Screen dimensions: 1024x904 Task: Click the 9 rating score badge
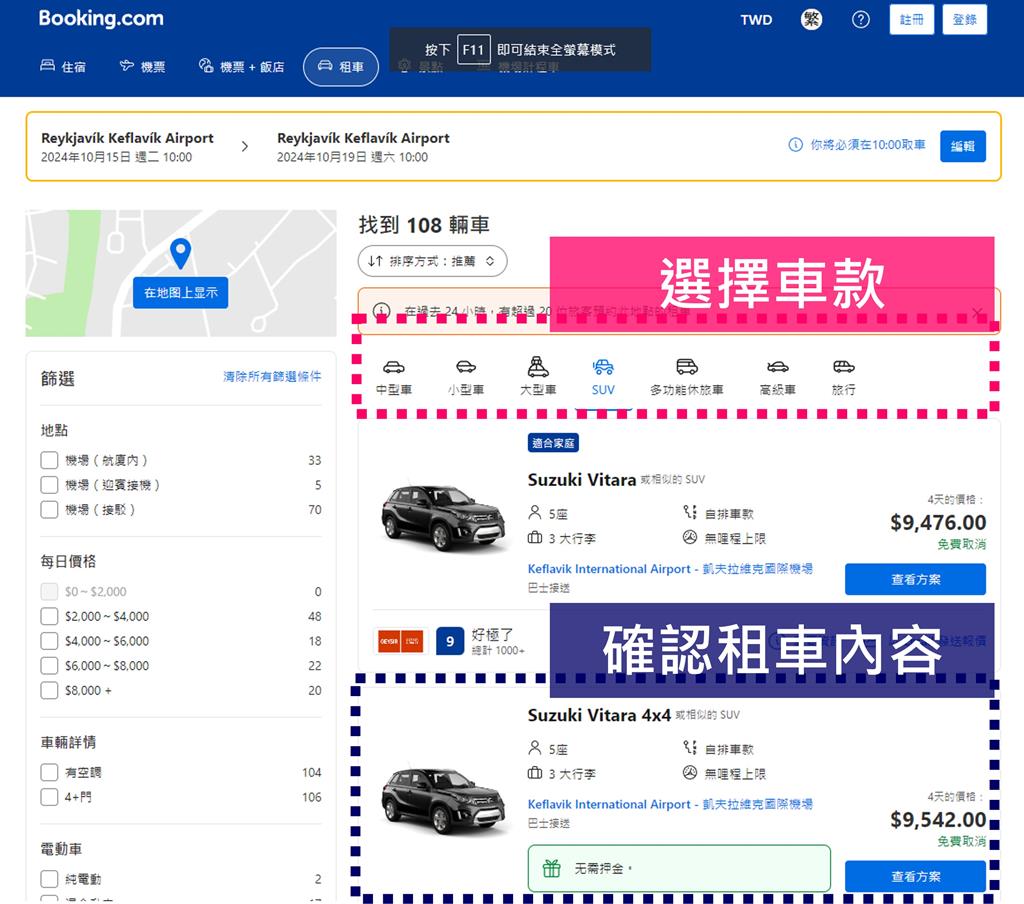coord(450,641)
